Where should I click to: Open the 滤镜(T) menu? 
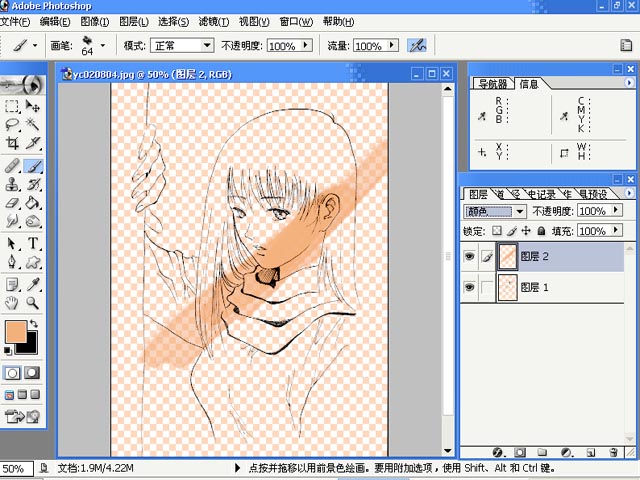(x=213, y=22)
